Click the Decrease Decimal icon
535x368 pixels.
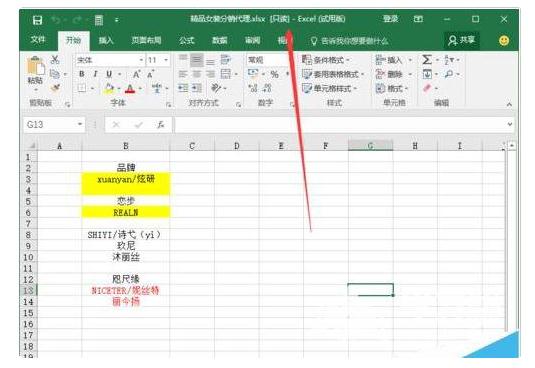(267, 88)
